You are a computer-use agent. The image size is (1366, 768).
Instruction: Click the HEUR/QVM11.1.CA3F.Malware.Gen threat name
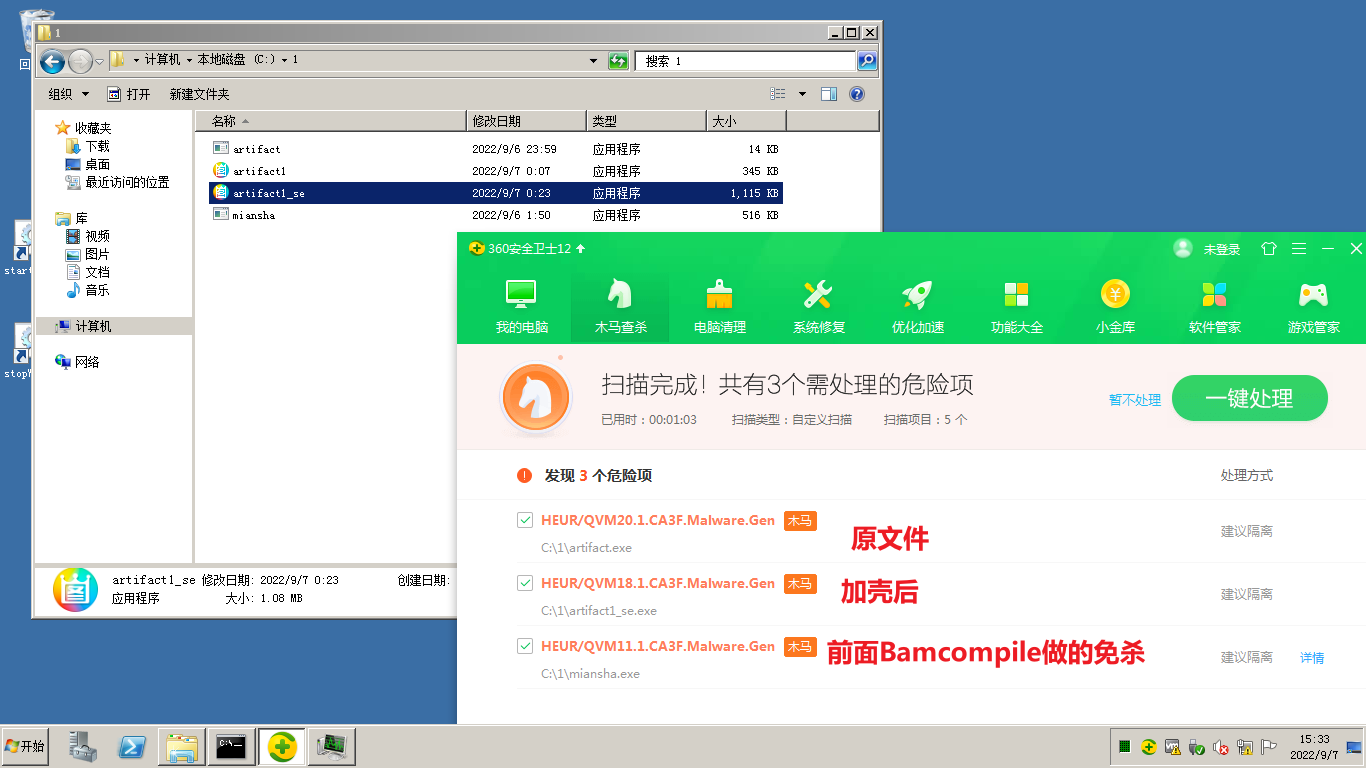pyautogui.click(x=658, y=646)
